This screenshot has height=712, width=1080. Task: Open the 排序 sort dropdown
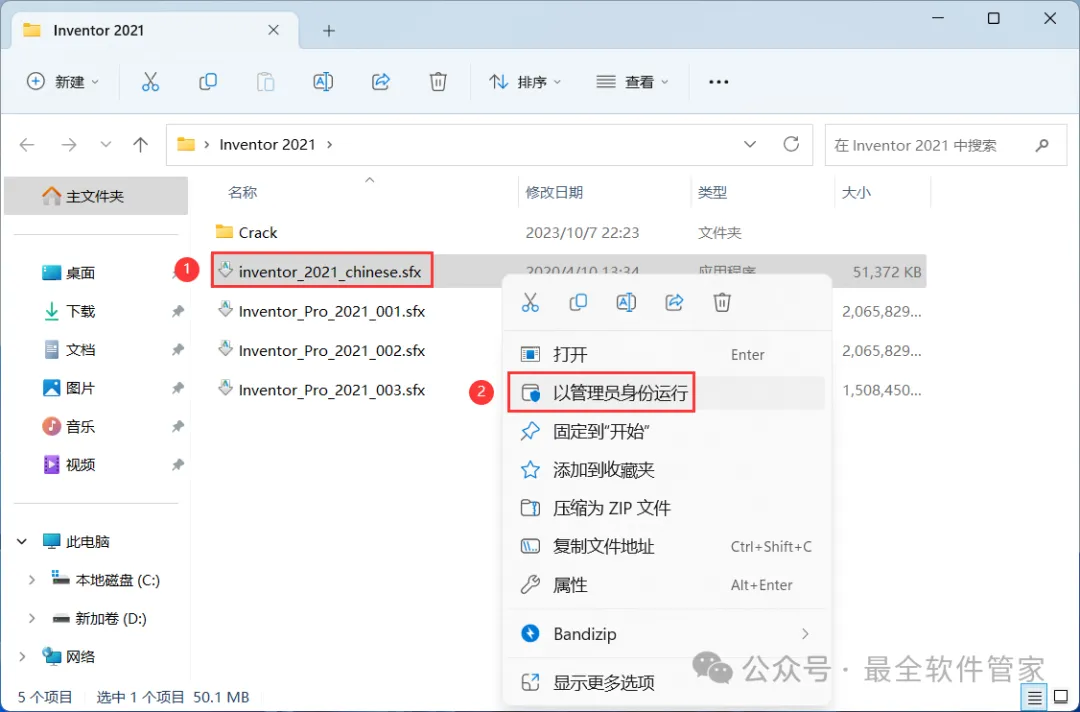point(526,82)
